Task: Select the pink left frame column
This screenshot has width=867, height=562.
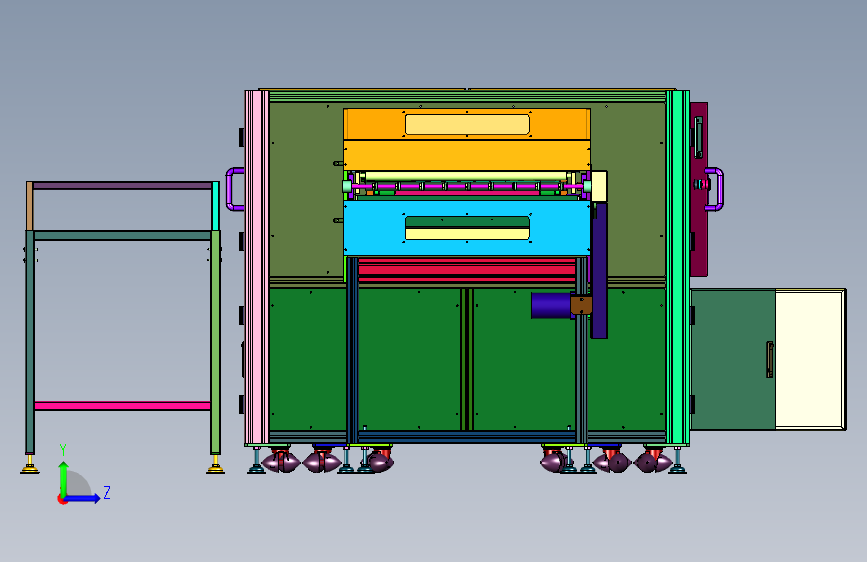Action: pyautogui.click(x=257, y=267)
